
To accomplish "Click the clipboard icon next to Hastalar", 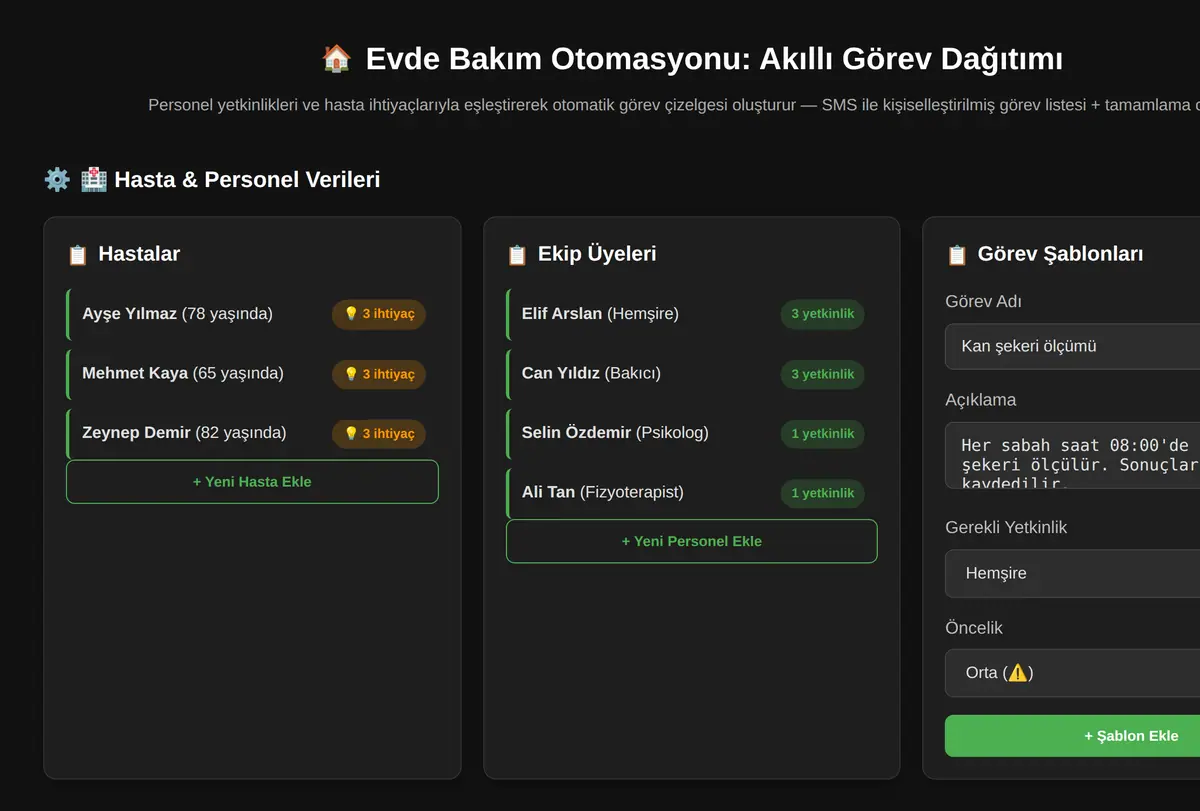I will coord(78,255).
